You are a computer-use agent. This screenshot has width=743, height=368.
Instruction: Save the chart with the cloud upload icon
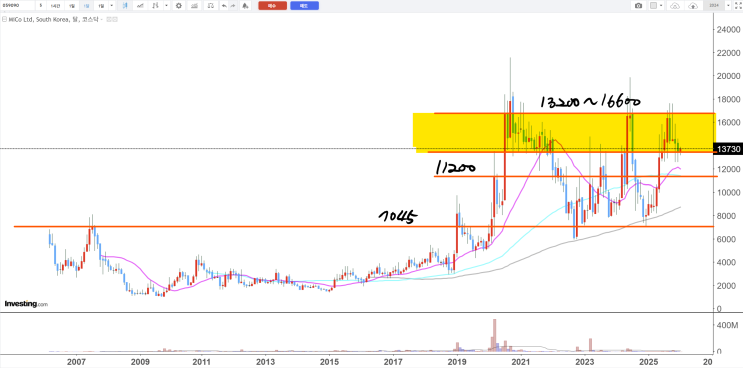(693, 6)
